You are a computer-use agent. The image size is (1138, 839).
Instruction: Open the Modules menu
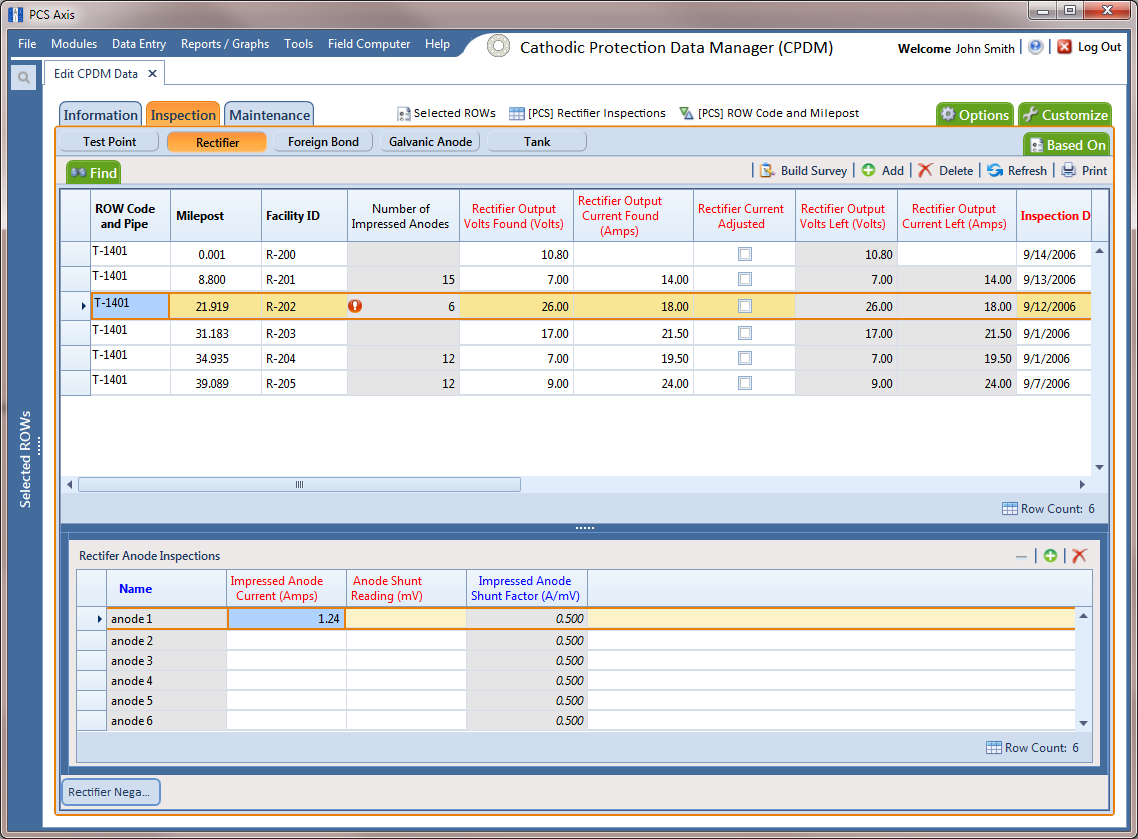pos(74,44)
